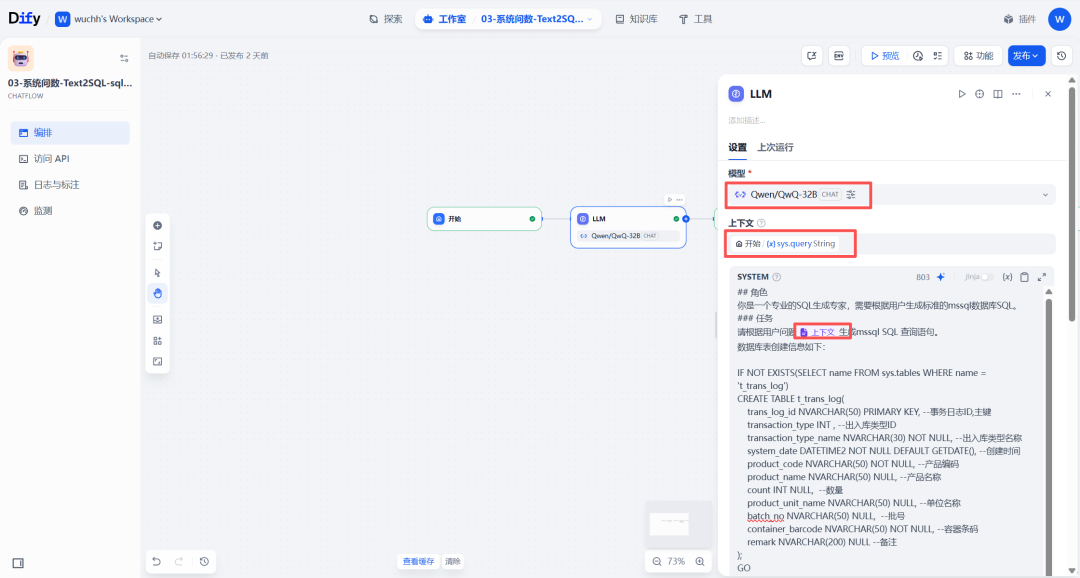Open the 探索 (Explore) tab

(x=386, y=19)
